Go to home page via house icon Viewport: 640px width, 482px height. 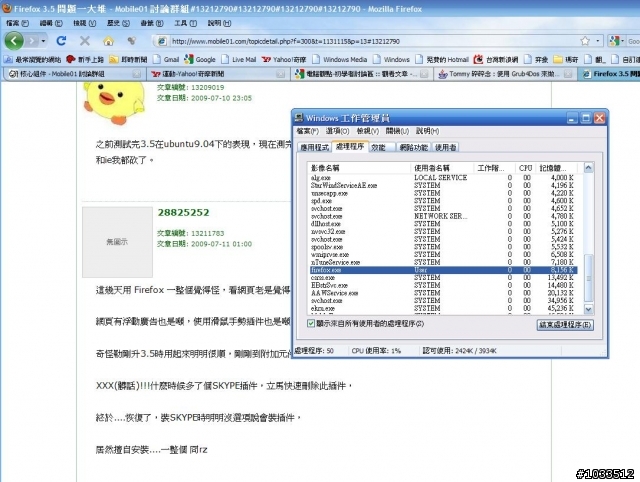(x=108, y=41)
